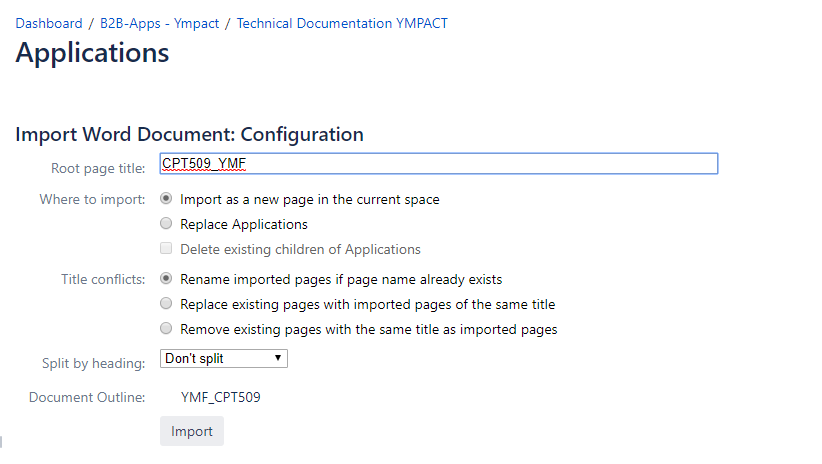Click the 'Title conflicts:' label text
Screen dimensions: 822x464
(103, 279)
